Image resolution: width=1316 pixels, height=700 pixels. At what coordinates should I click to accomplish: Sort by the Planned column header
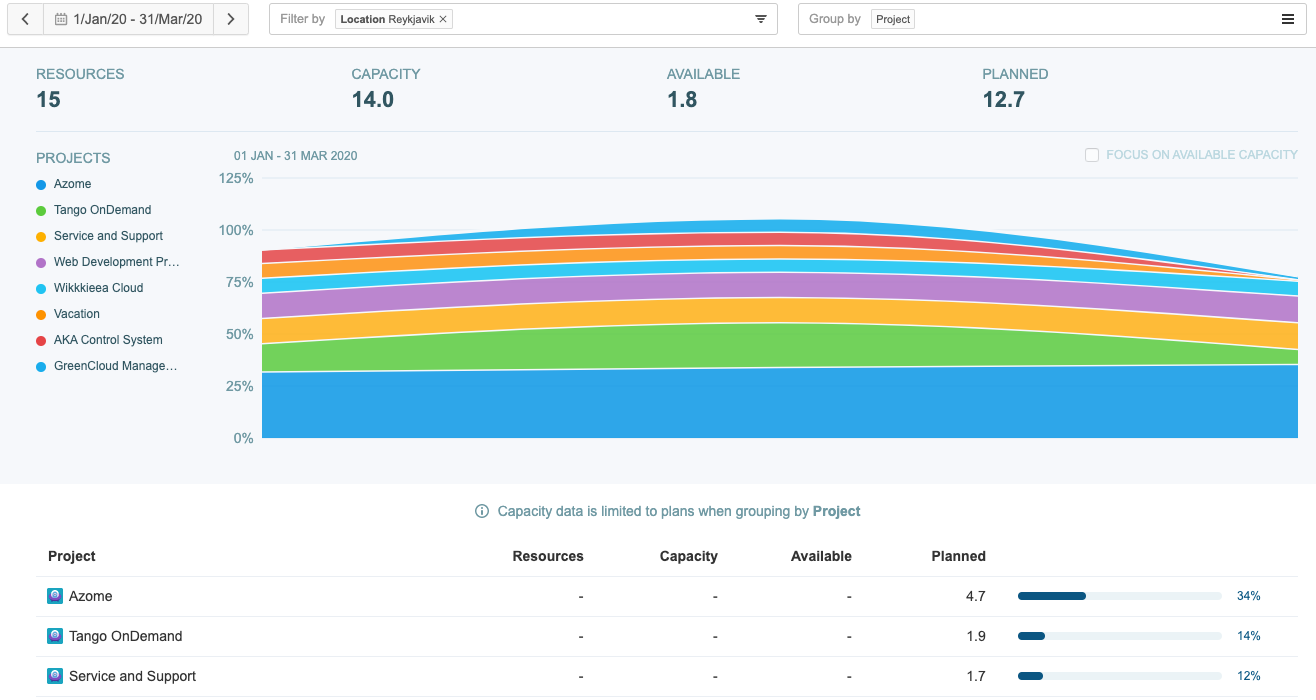click(x=958, y=556)
